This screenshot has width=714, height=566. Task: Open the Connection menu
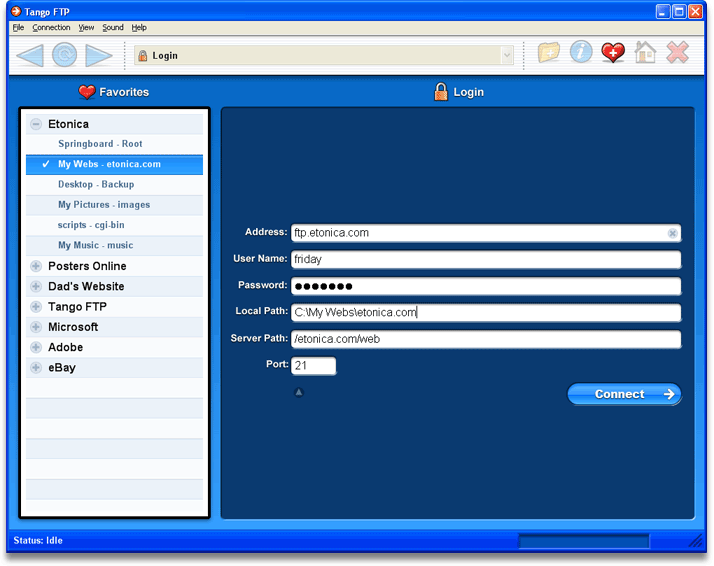51,27
